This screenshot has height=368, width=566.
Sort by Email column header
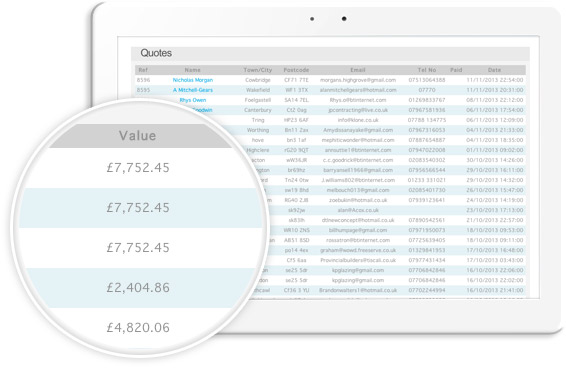[358, 70]
